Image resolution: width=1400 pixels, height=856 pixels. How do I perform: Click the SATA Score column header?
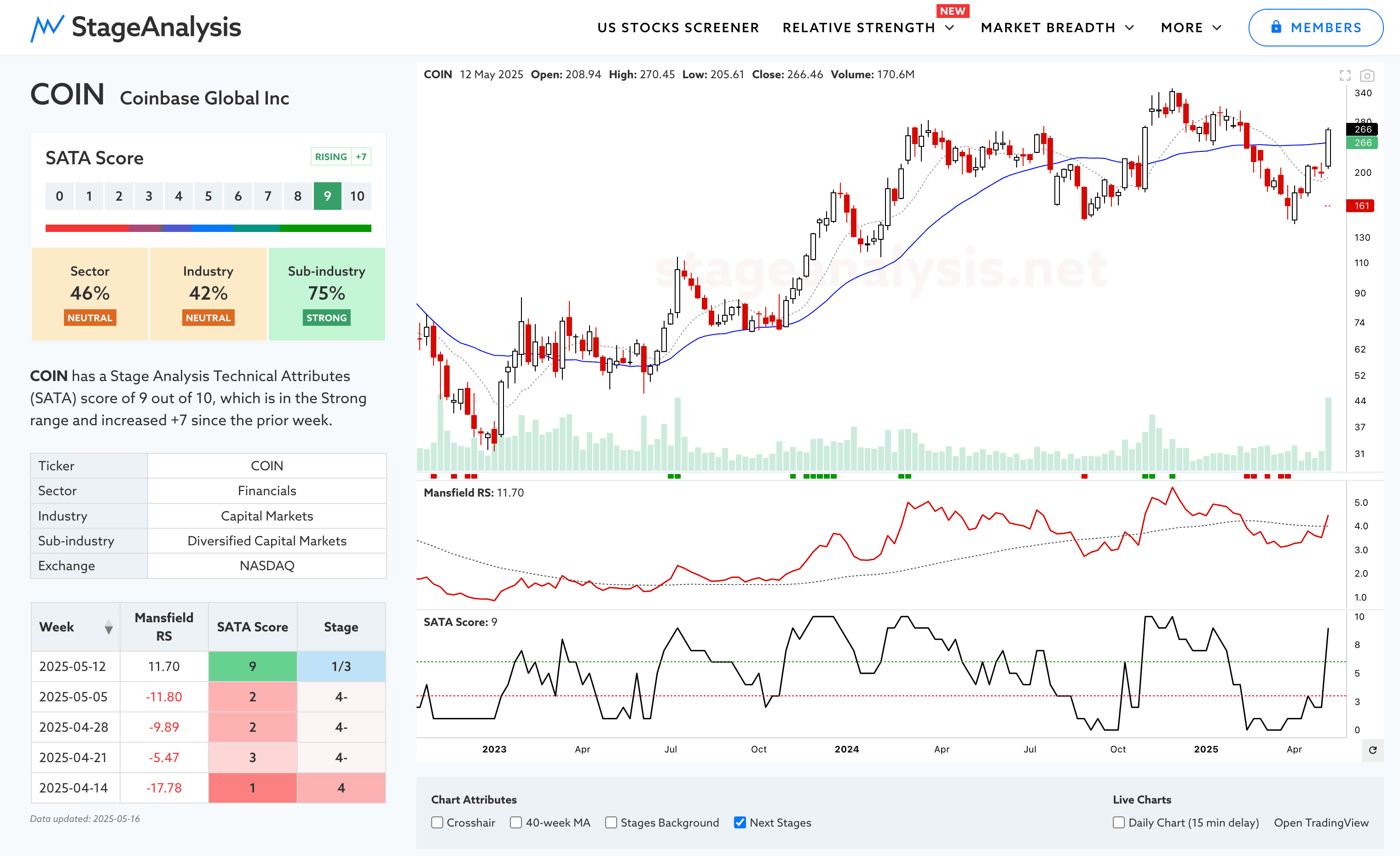(x=252, y=627)
